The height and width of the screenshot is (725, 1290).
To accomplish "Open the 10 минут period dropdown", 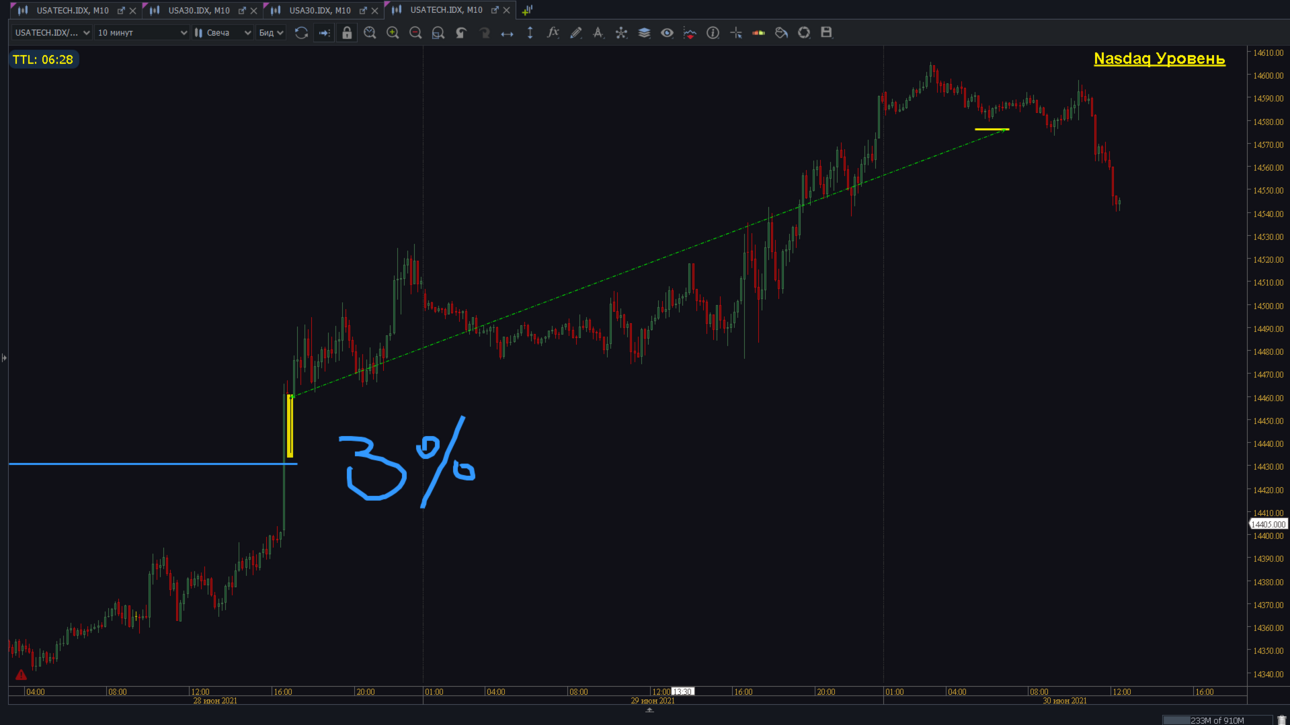I will 142,33.
